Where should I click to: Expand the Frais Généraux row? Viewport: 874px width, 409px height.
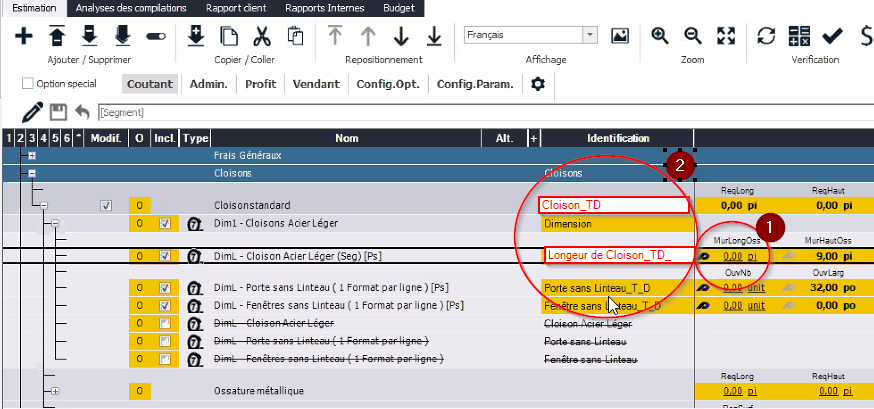(x=32, y=156)
